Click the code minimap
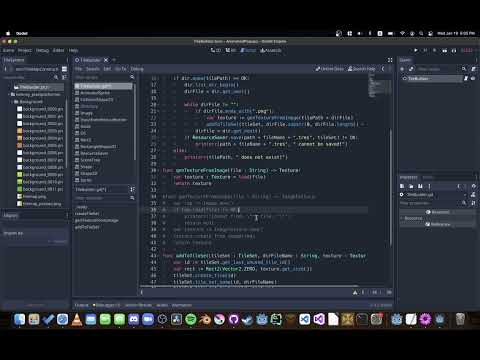Screen dimensions: 480x360 click(378, 86)
